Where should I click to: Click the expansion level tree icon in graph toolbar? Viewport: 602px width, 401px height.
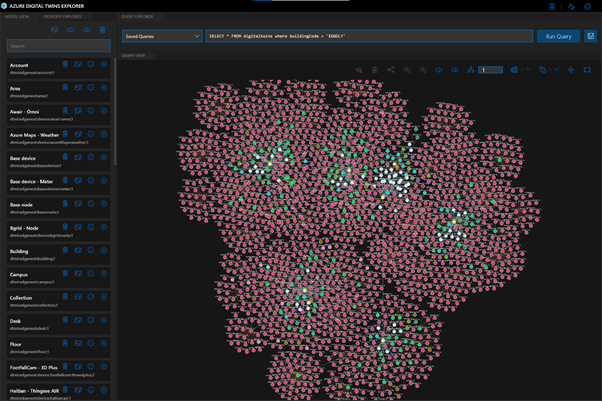tap(471, 70)
